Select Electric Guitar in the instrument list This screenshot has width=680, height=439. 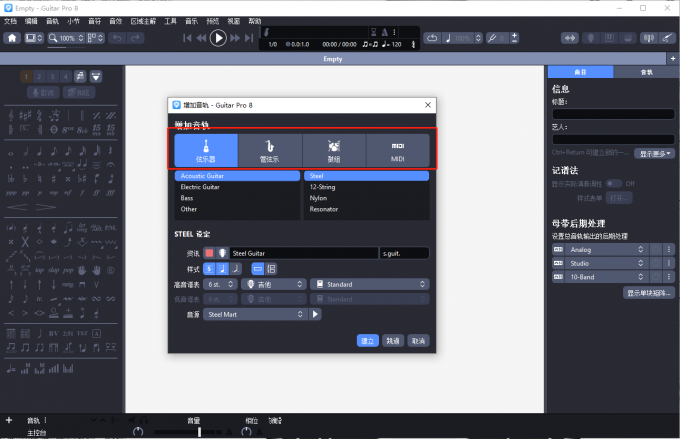200,187
